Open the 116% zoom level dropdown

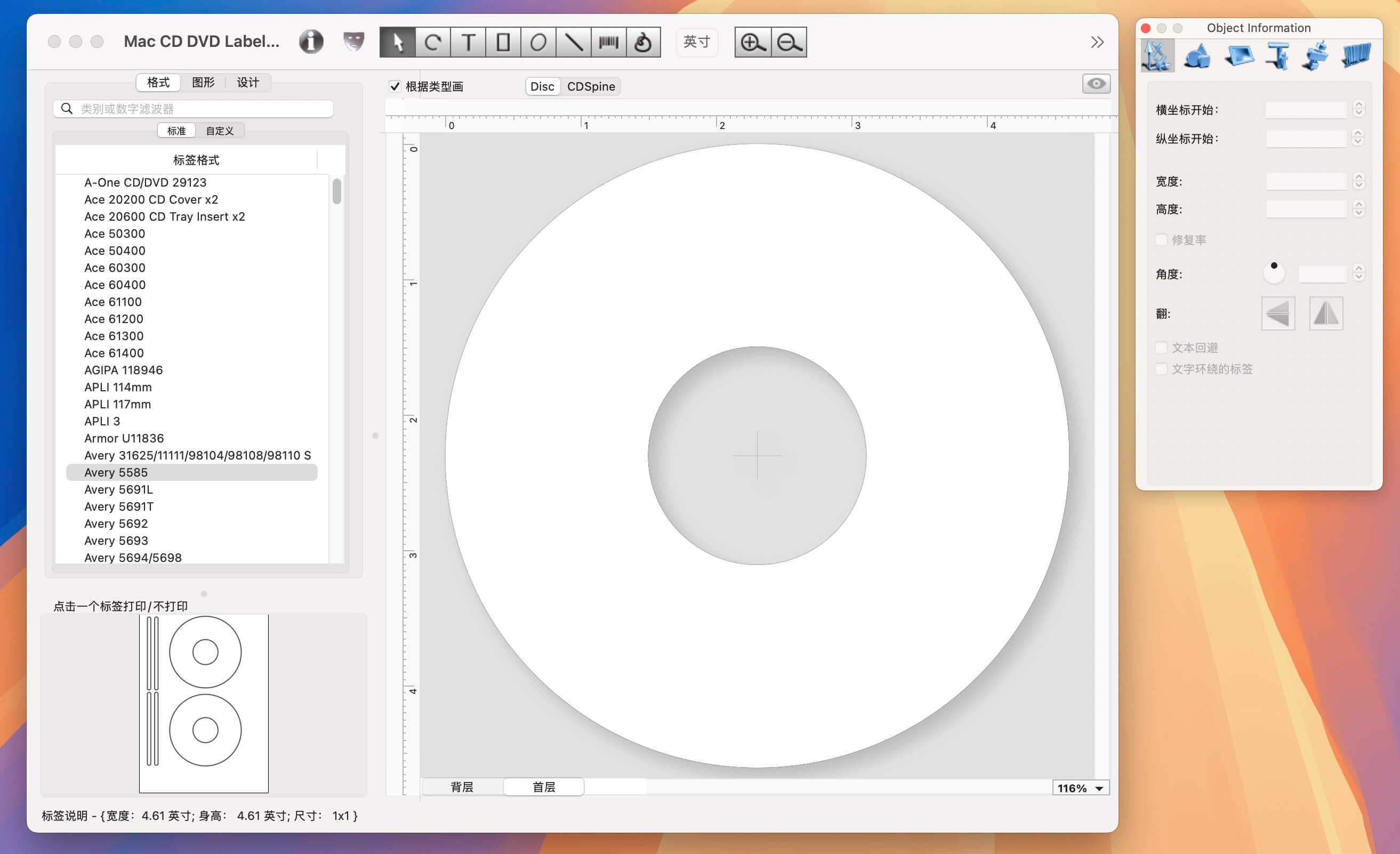pos(1080,787)
